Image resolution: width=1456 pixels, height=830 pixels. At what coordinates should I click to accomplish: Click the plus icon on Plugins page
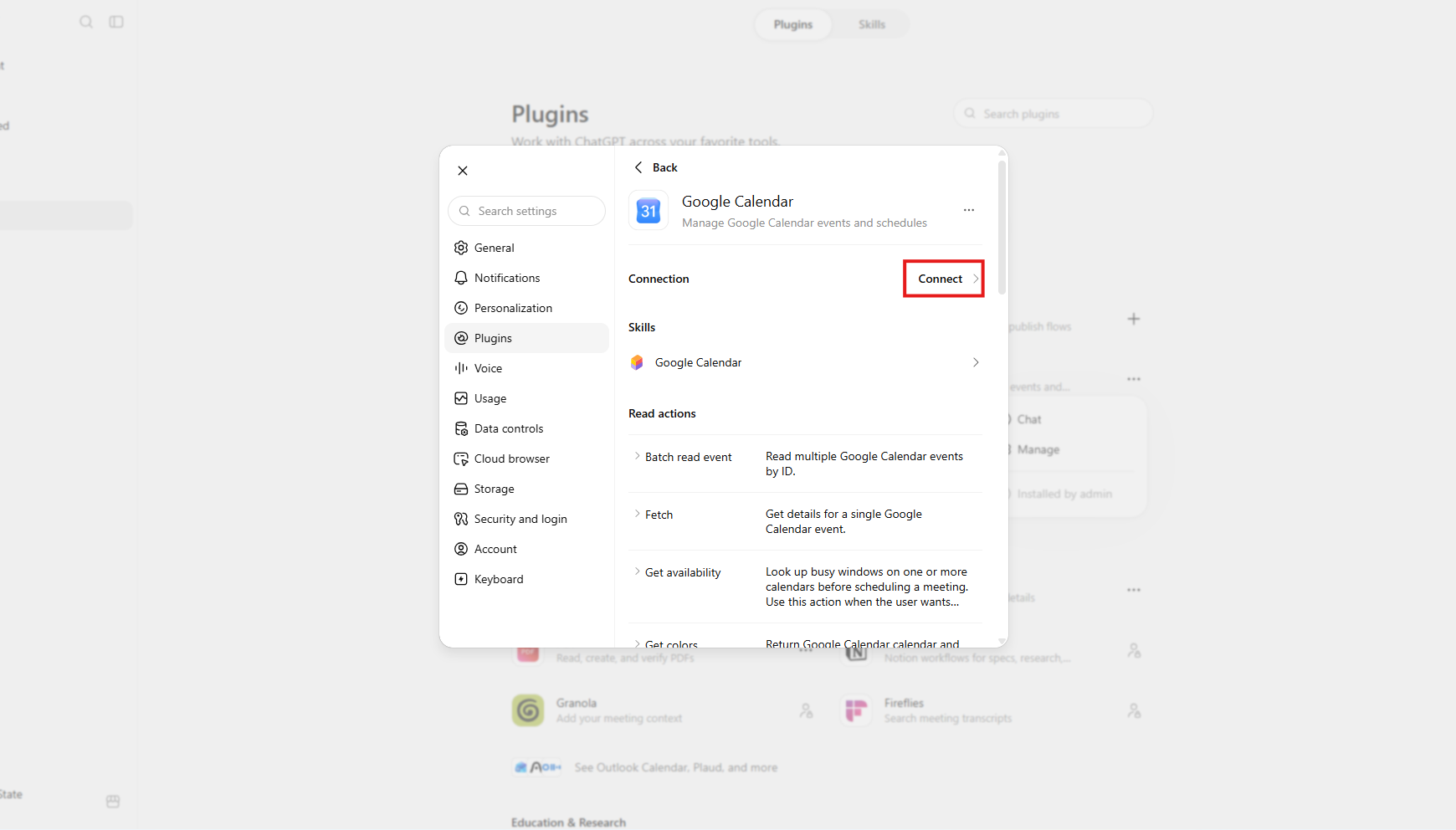pyautogui.click(x=1134, y=319)
